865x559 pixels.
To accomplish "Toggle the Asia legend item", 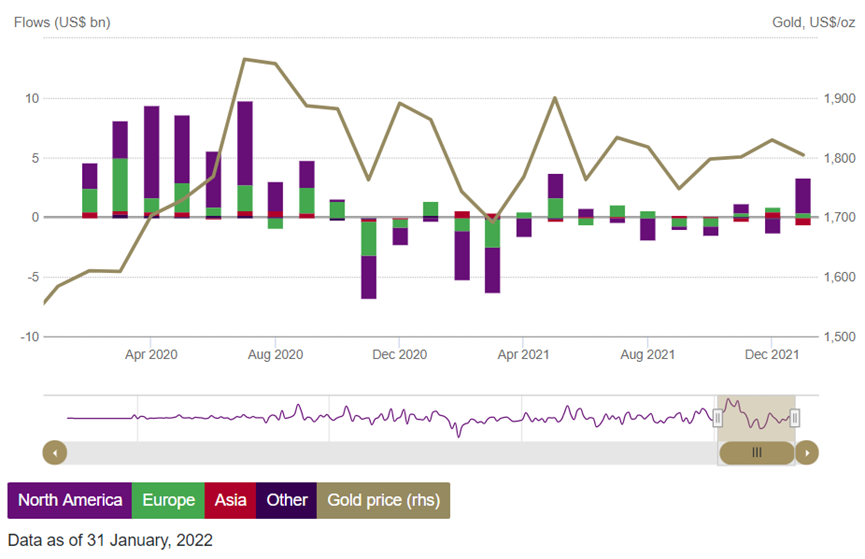I will (x=229, y=500).
